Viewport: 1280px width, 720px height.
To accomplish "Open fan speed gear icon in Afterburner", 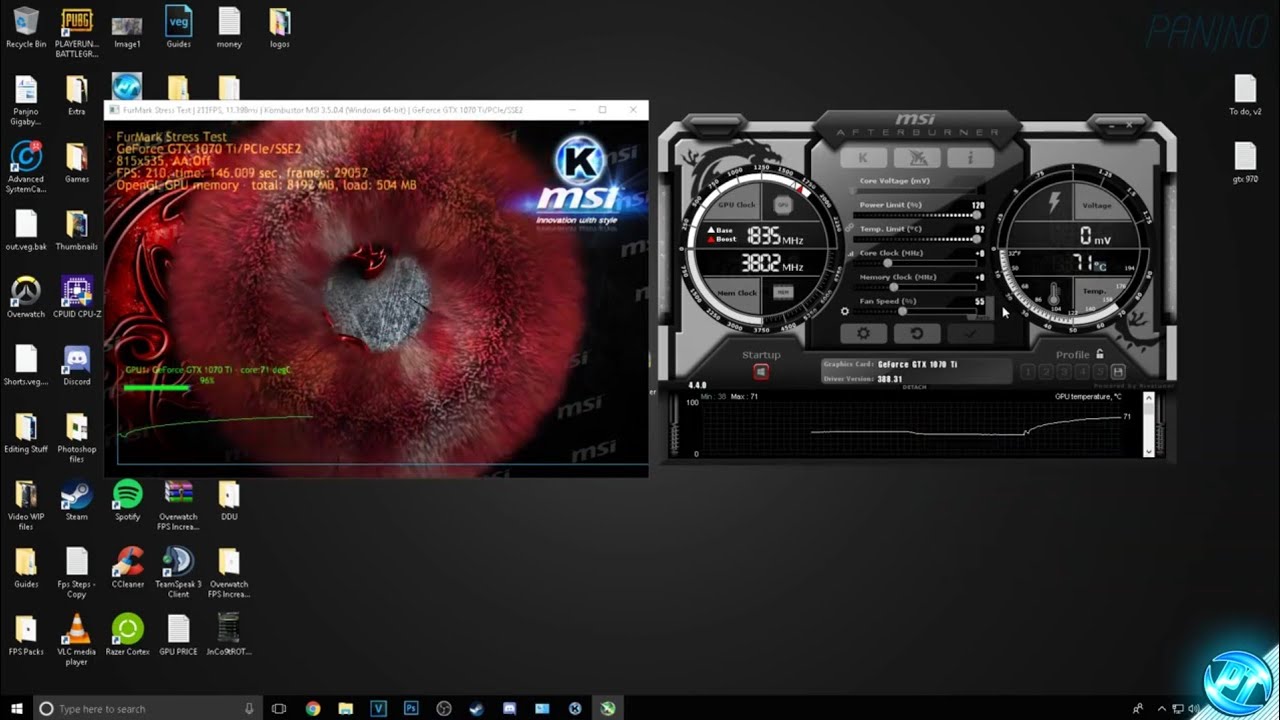I will pyautogui.click(x=846, y=311).
